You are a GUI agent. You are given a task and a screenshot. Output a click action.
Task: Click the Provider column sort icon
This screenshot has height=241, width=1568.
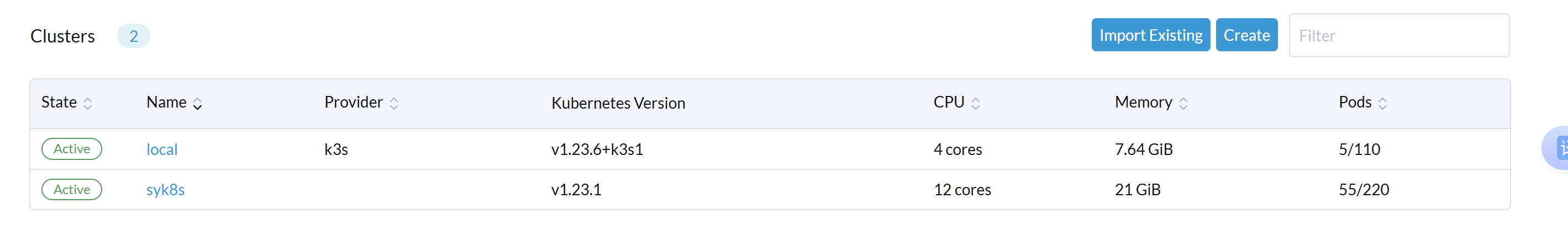tap(394, 104)
